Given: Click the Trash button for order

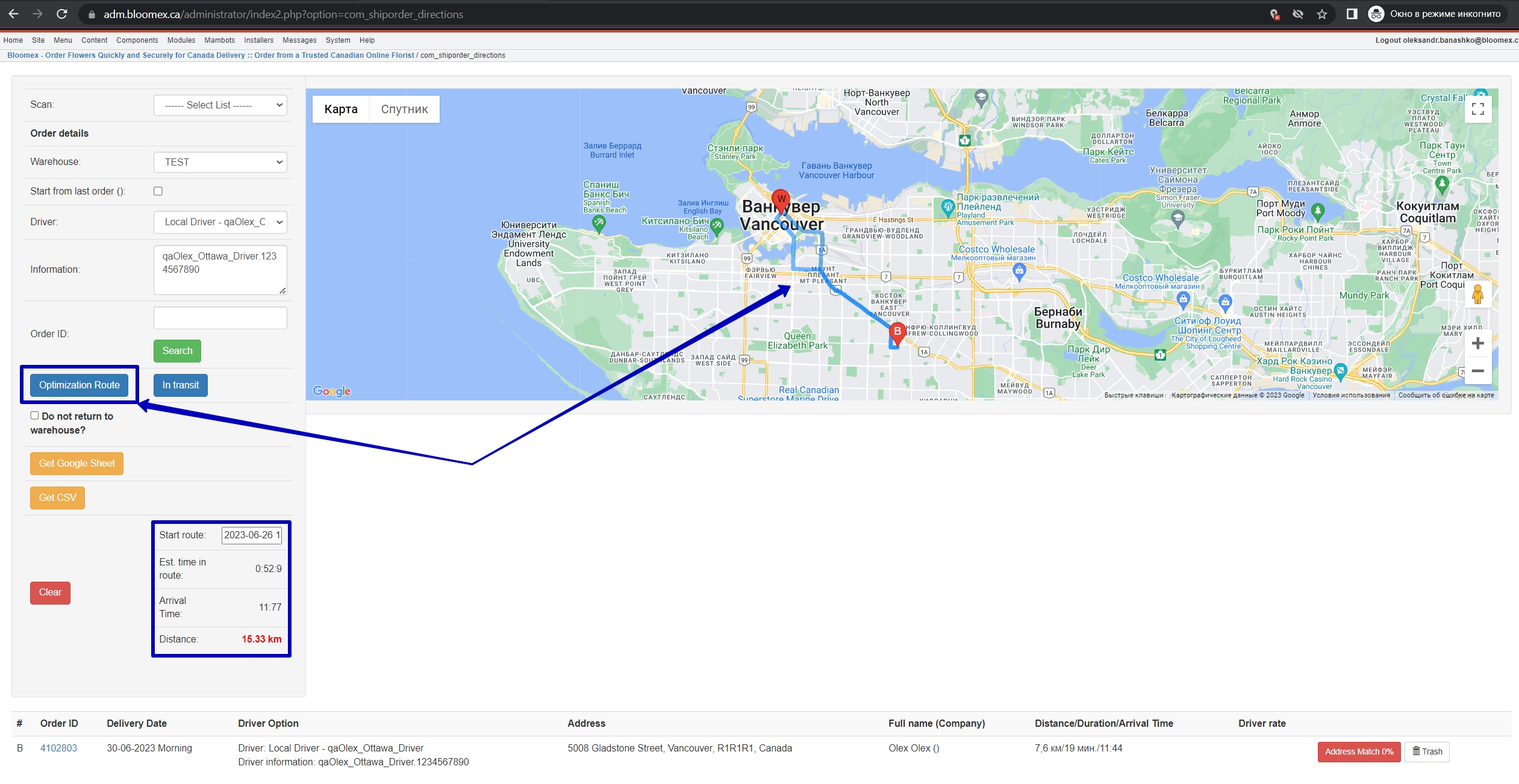Looking at the screenshot, I should tap(1427, 751).
